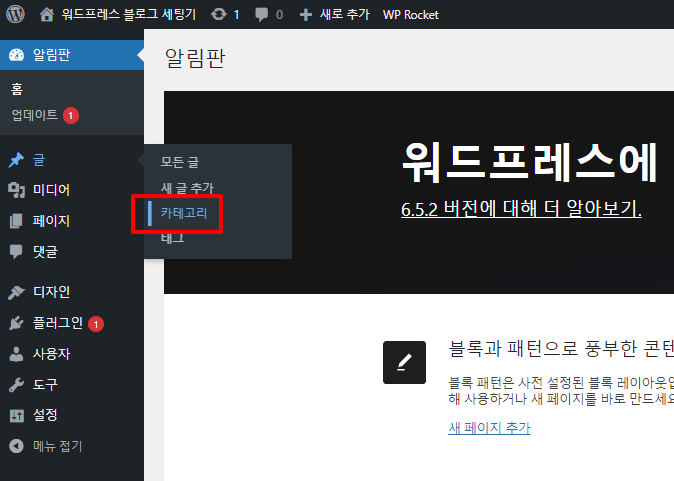Go to 홈 submenu item
This screenshot has width=674, height=481.
click(x=17, y=89)
